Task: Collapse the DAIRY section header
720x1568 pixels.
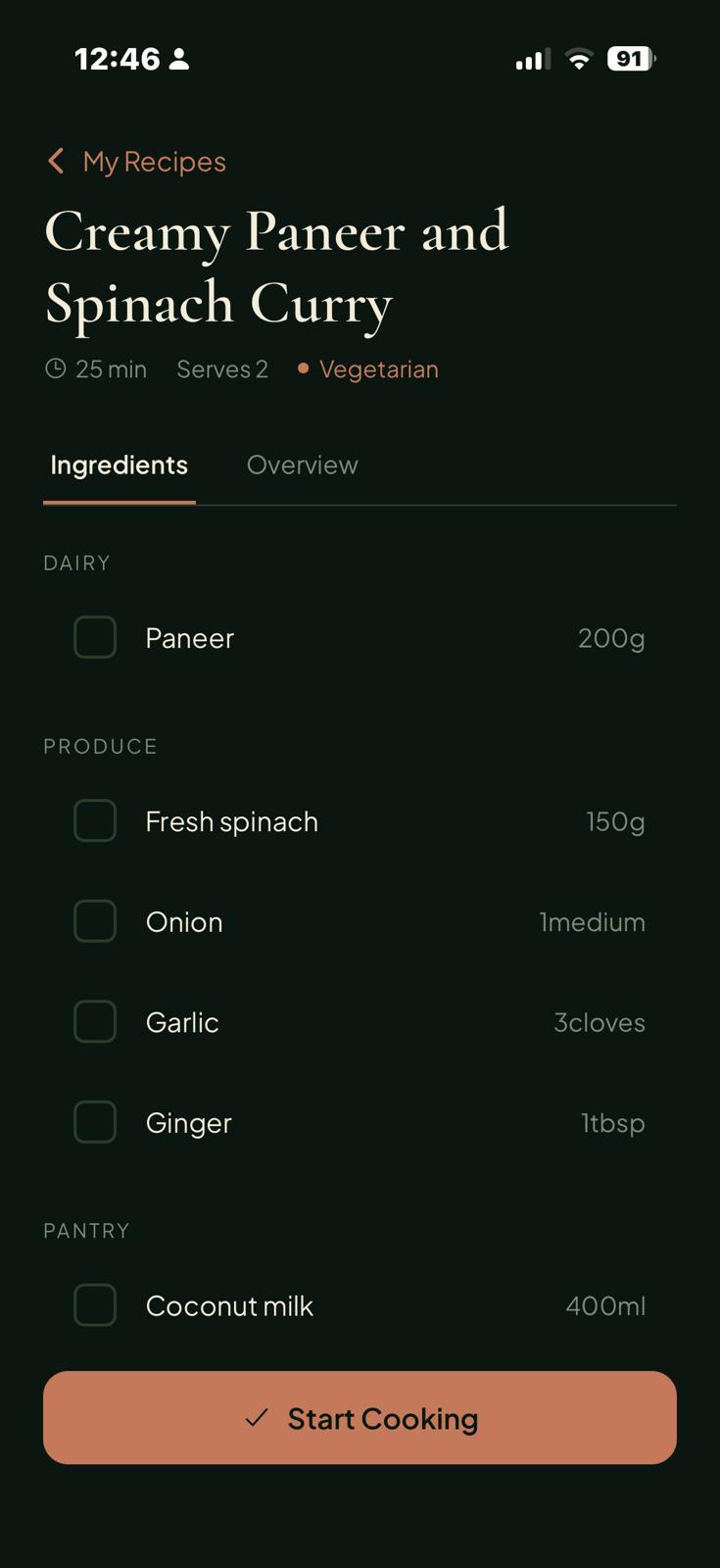Action: [76, 563]
